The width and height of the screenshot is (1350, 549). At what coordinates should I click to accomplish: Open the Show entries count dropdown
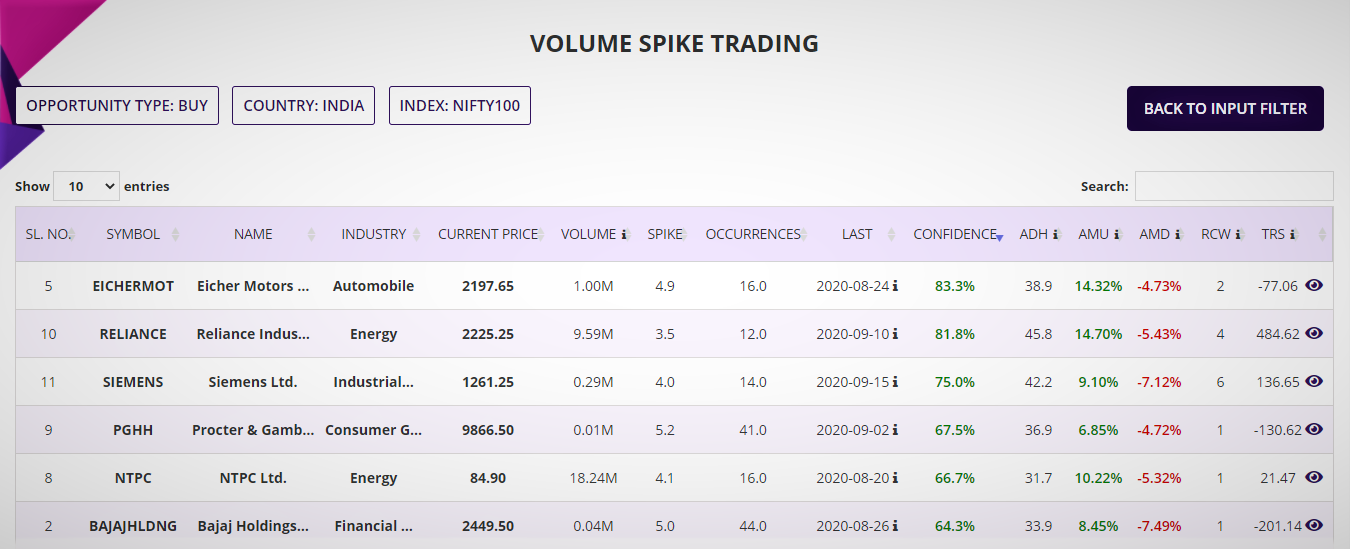[86, 186]
